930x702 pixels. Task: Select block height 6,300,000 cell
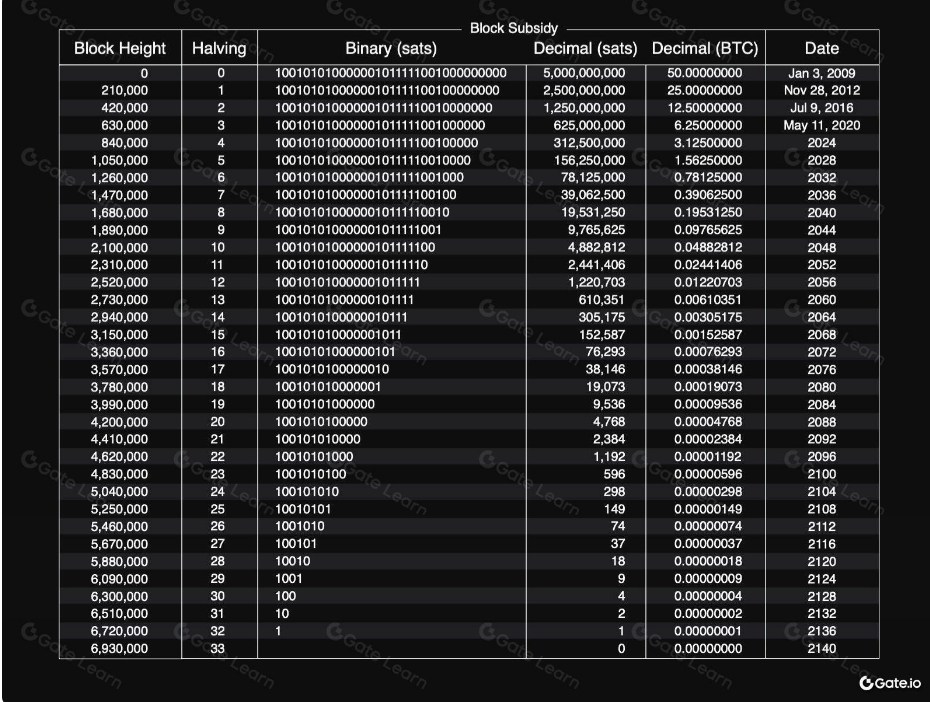(119, 596)
